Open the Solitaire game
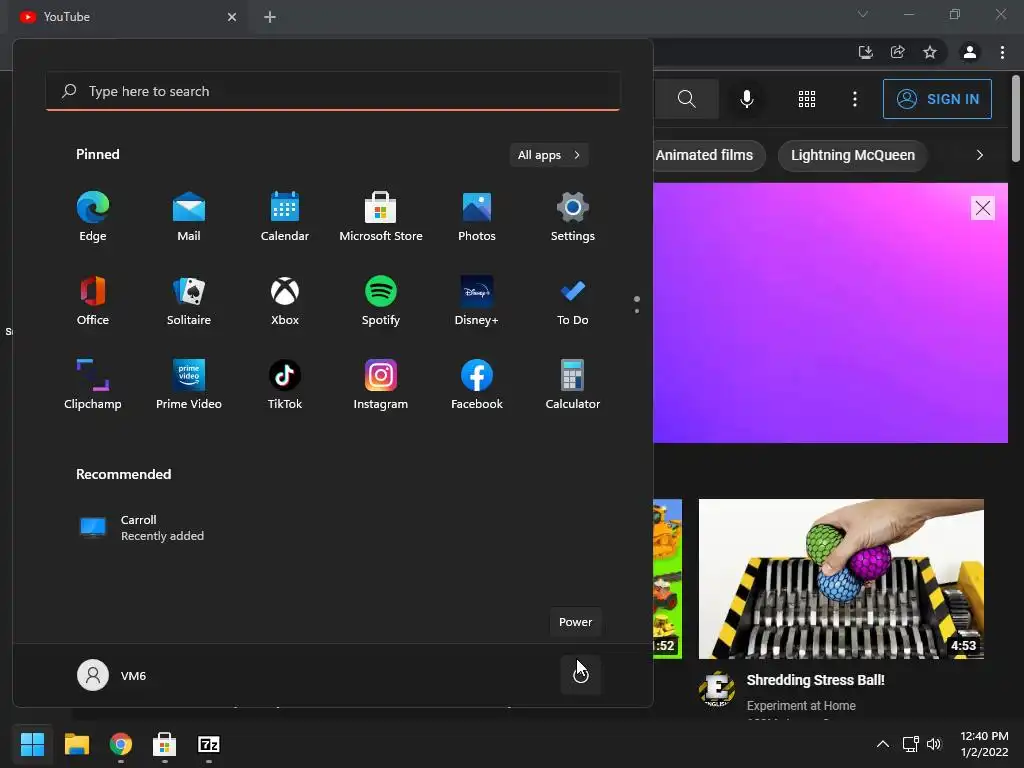This screenshot has height=768, width=1024. (189, 300)
